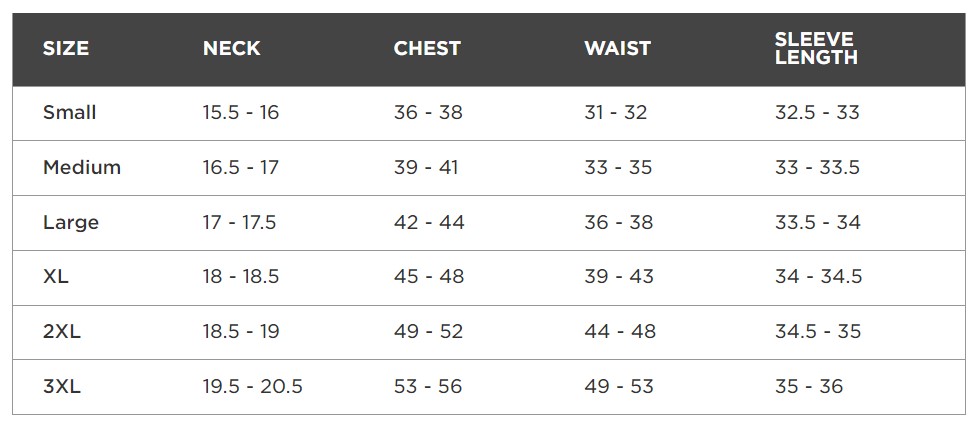977x425 pixels.
Task: Select the 3XL size row label
Action: pos(62,387)
